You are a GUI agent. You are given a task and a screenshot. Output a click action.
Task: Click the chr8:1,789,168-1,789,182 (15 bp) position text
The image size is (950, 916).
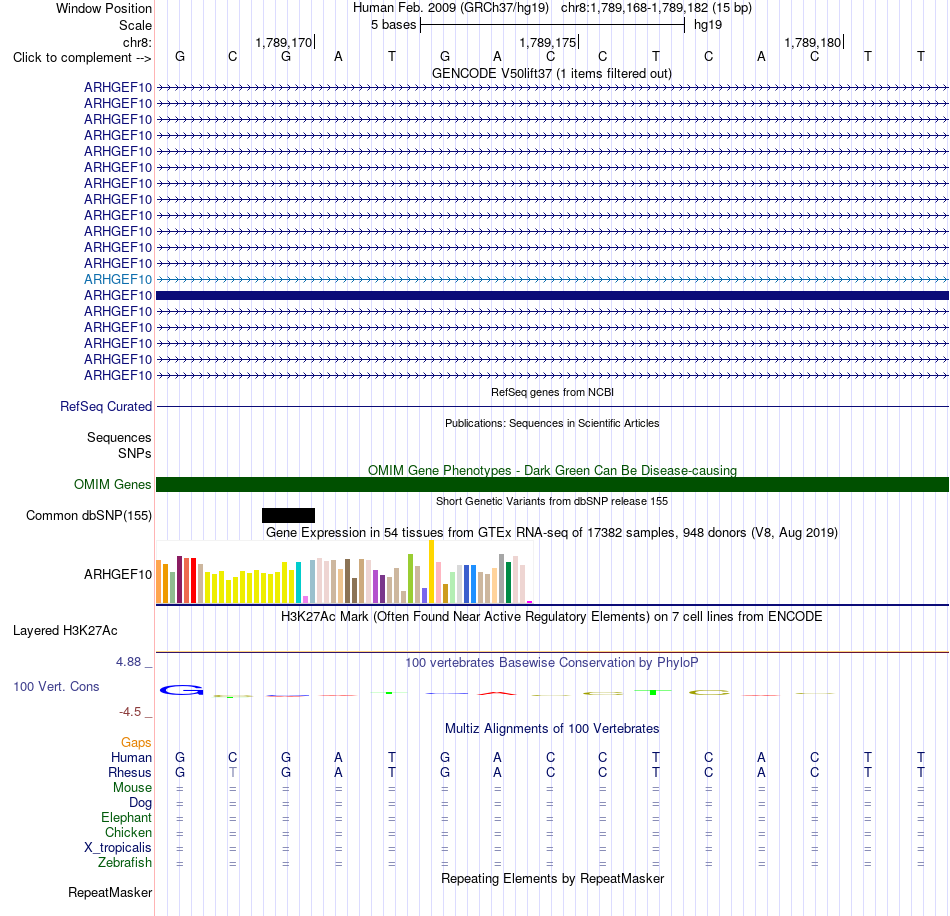656,8
